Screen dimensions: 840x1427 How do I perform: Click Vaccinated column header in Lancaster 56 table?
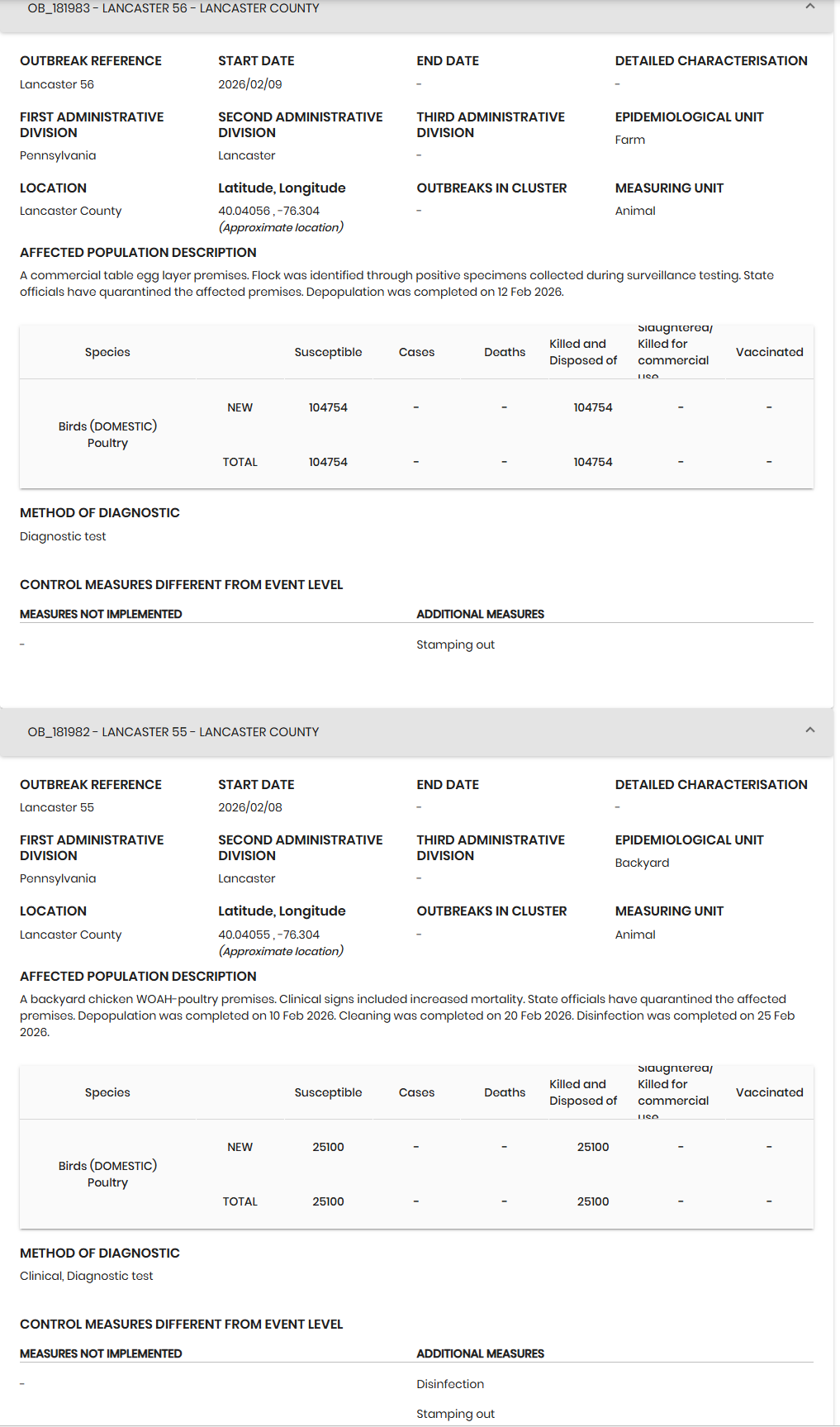tap(769, 352)
